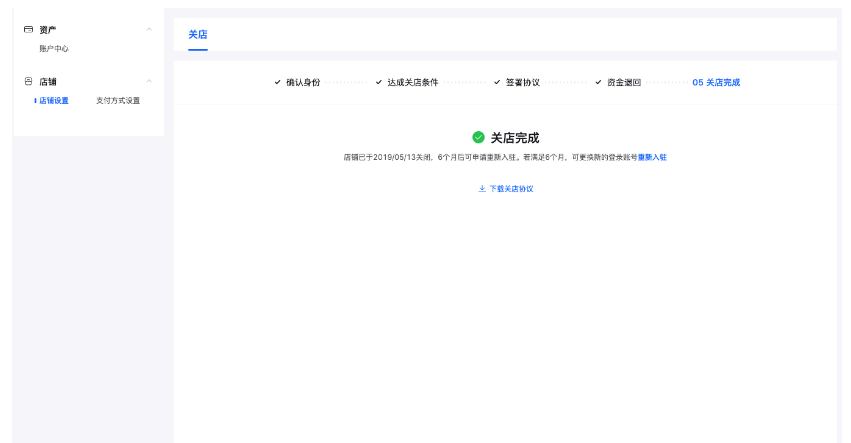This screenshot has width=851, height=443.
Task: Click the 关店完成 heading text
Action: [515, 138]
